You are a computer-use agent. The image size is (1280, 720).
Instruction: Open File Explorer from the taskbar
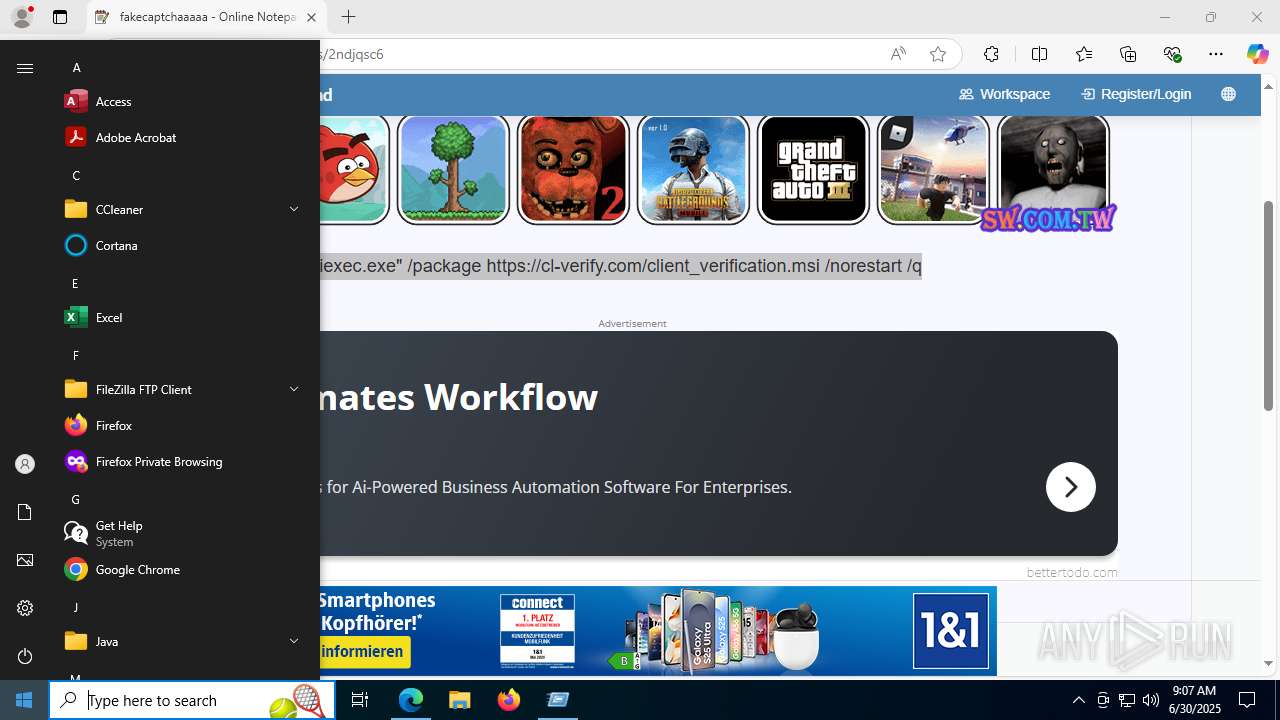click(x=459, y=700)
